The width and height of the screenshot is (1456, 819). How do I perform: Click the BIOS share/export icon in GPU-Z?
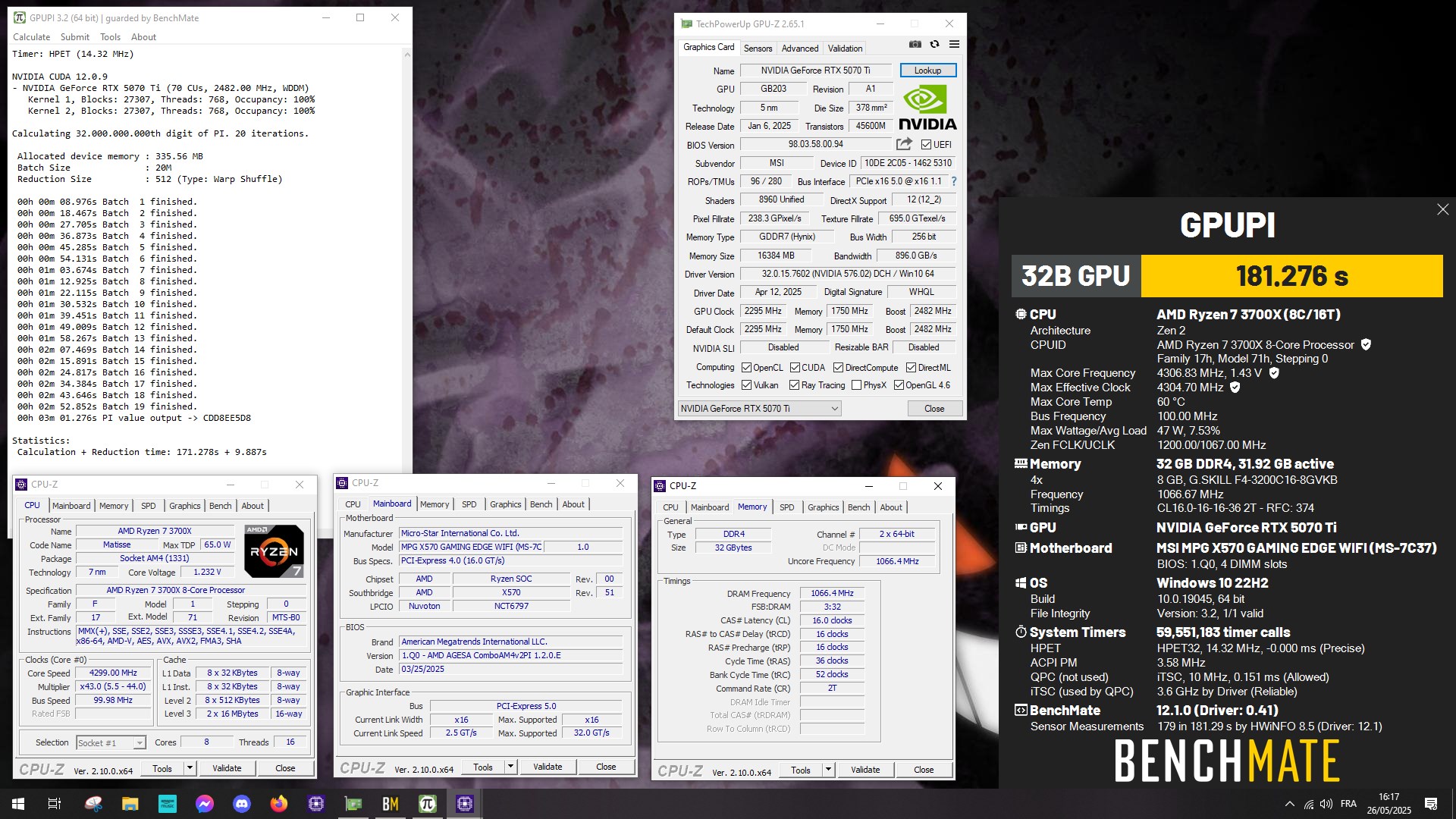pyautogui.click(x=904, y=144)
